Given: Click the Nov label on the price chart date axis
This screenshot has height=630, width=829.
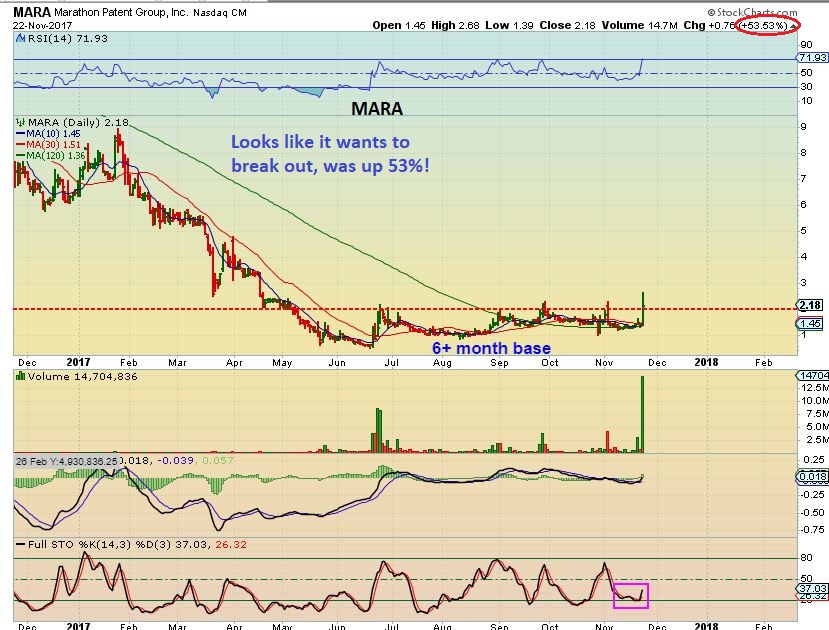Looking at the screenshot, I should [x=604, y=363].
